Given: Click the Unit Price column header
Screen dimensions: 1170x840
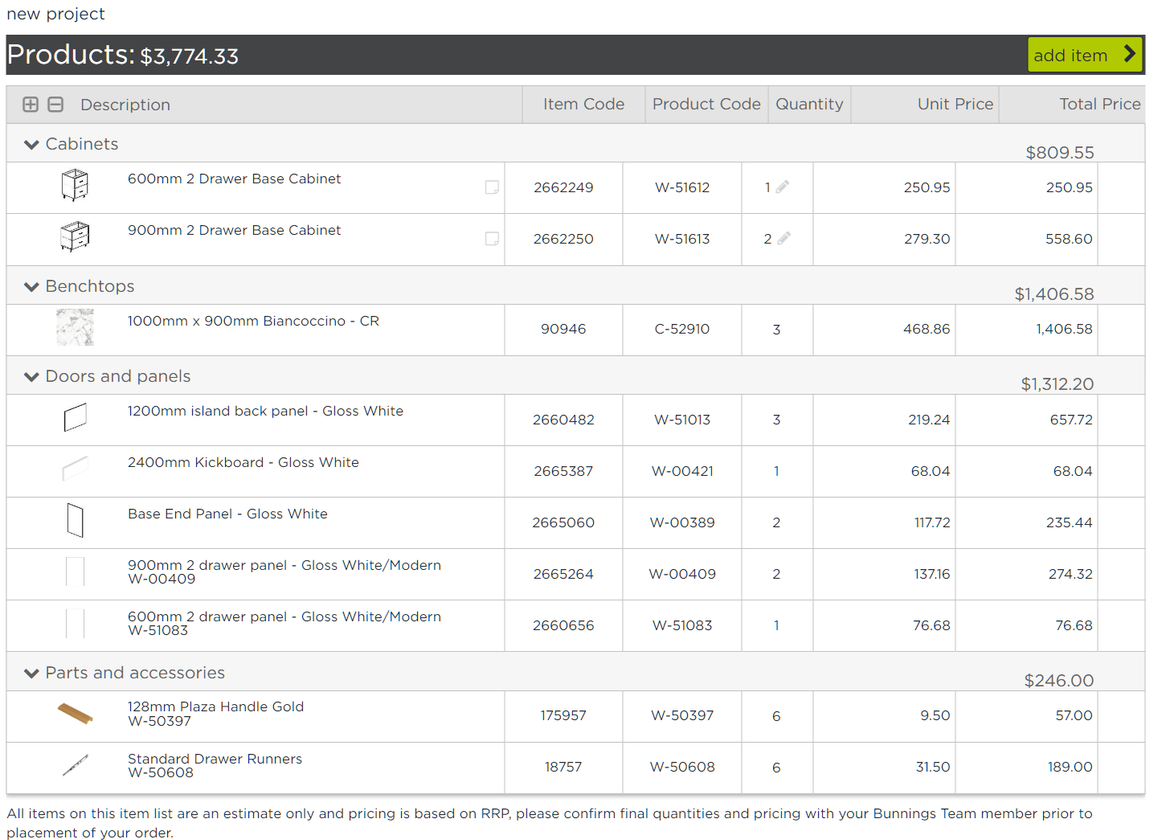Looking at the screenshot, I should (x=954, y=104).
